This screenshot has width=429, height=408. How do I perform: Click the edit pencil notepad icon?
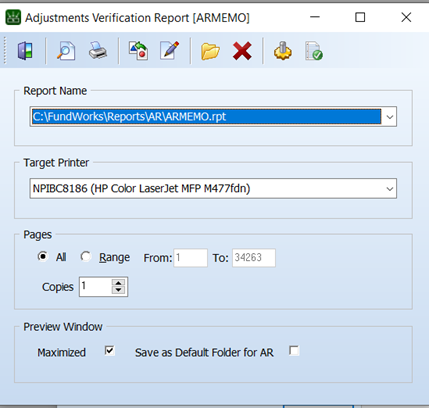pos(170,51)
